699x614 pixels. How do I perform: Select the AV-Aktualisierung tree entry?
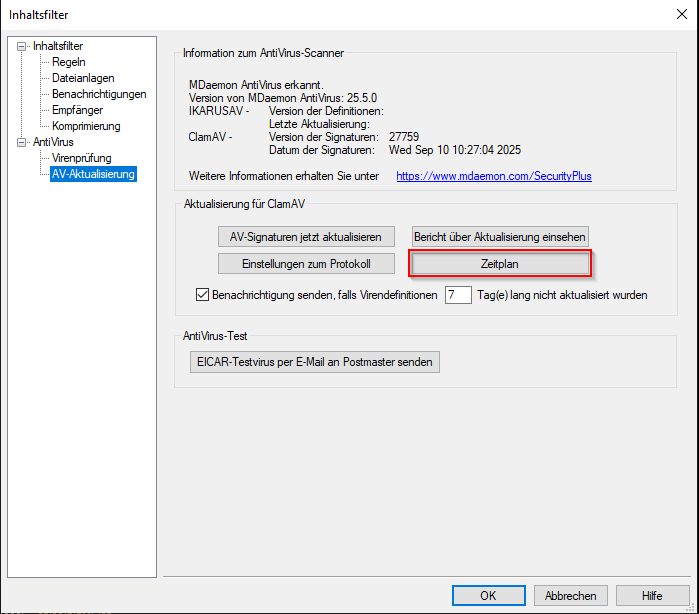93,174
